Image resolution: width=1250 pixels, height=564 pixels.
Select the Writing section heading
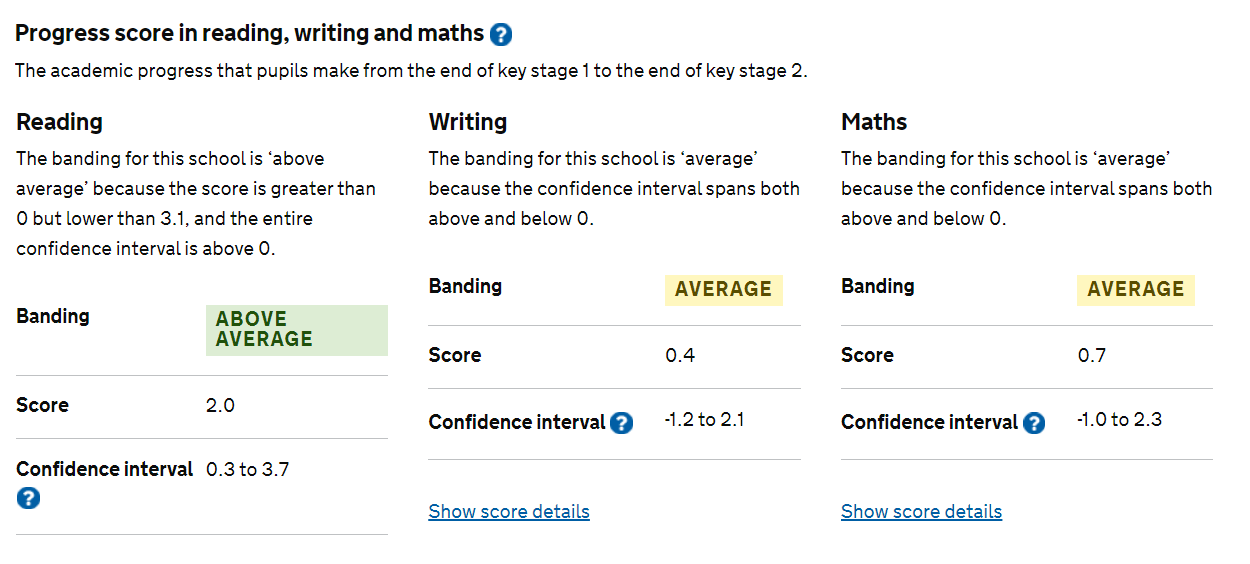pyautogui.click(x=468, y=122)
